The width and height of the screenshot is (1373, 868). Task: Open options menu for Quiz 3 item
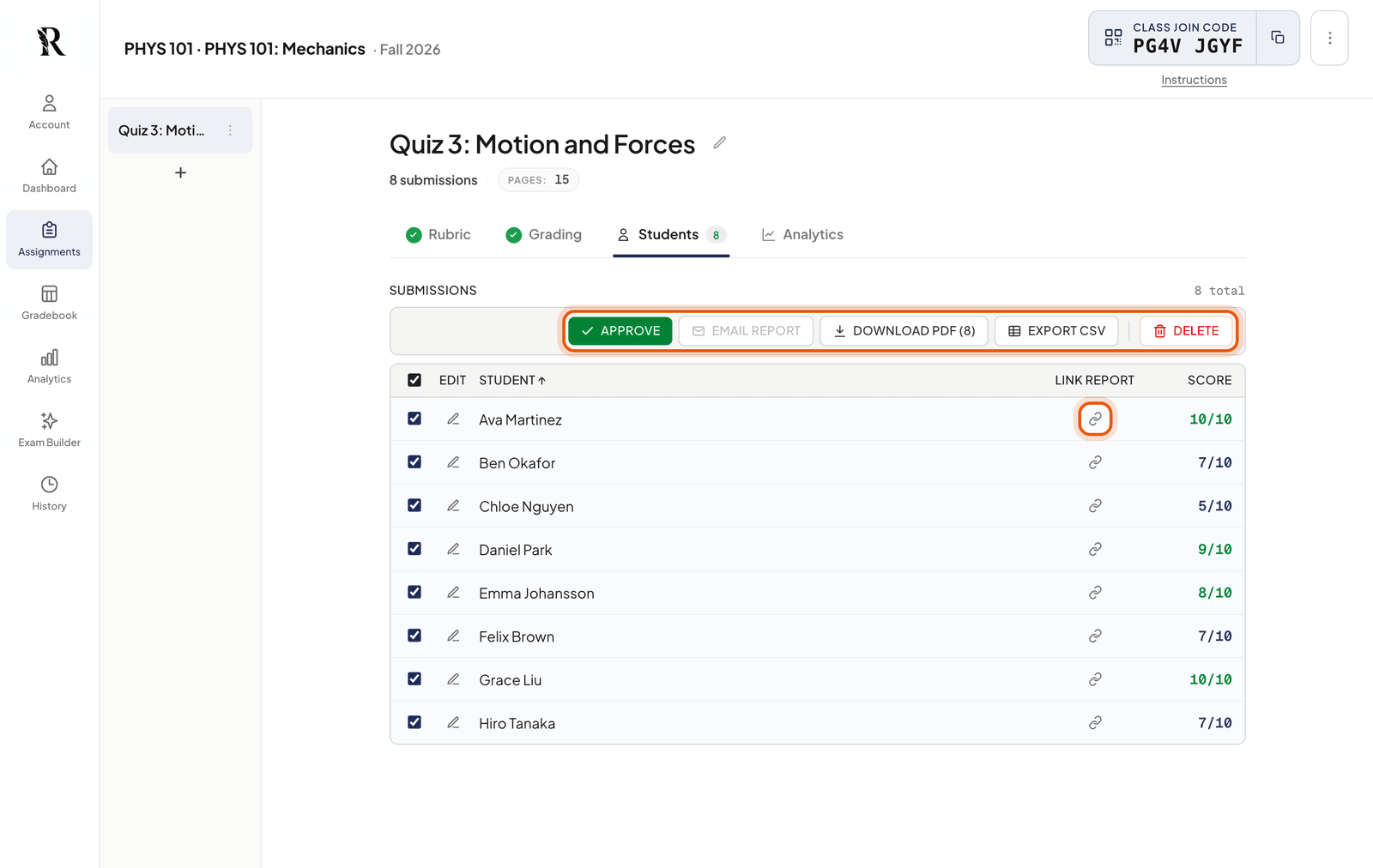[230, 130]
